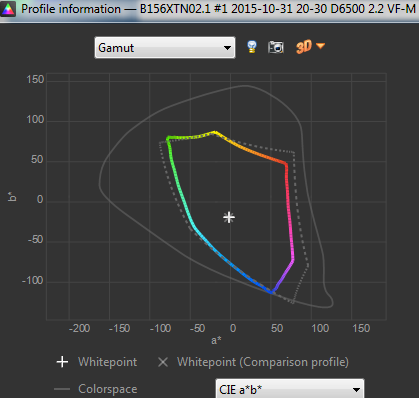This screenshot has width=420, height=399.
Task: Click the b* axis label
Action: pyautogui.click(x=12, y=196)
